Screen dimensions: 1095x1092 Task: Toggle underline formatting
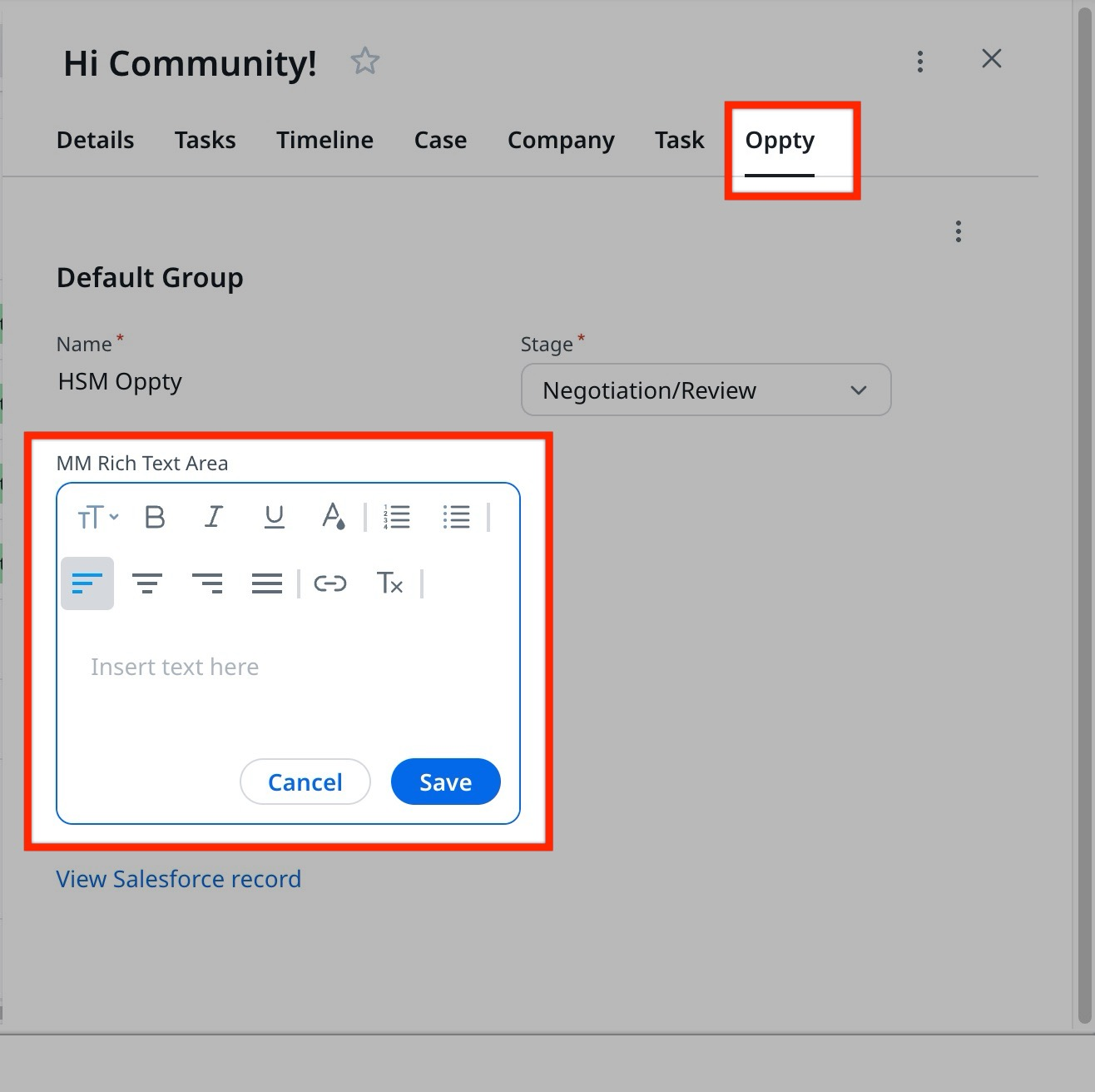click(274, 517)
